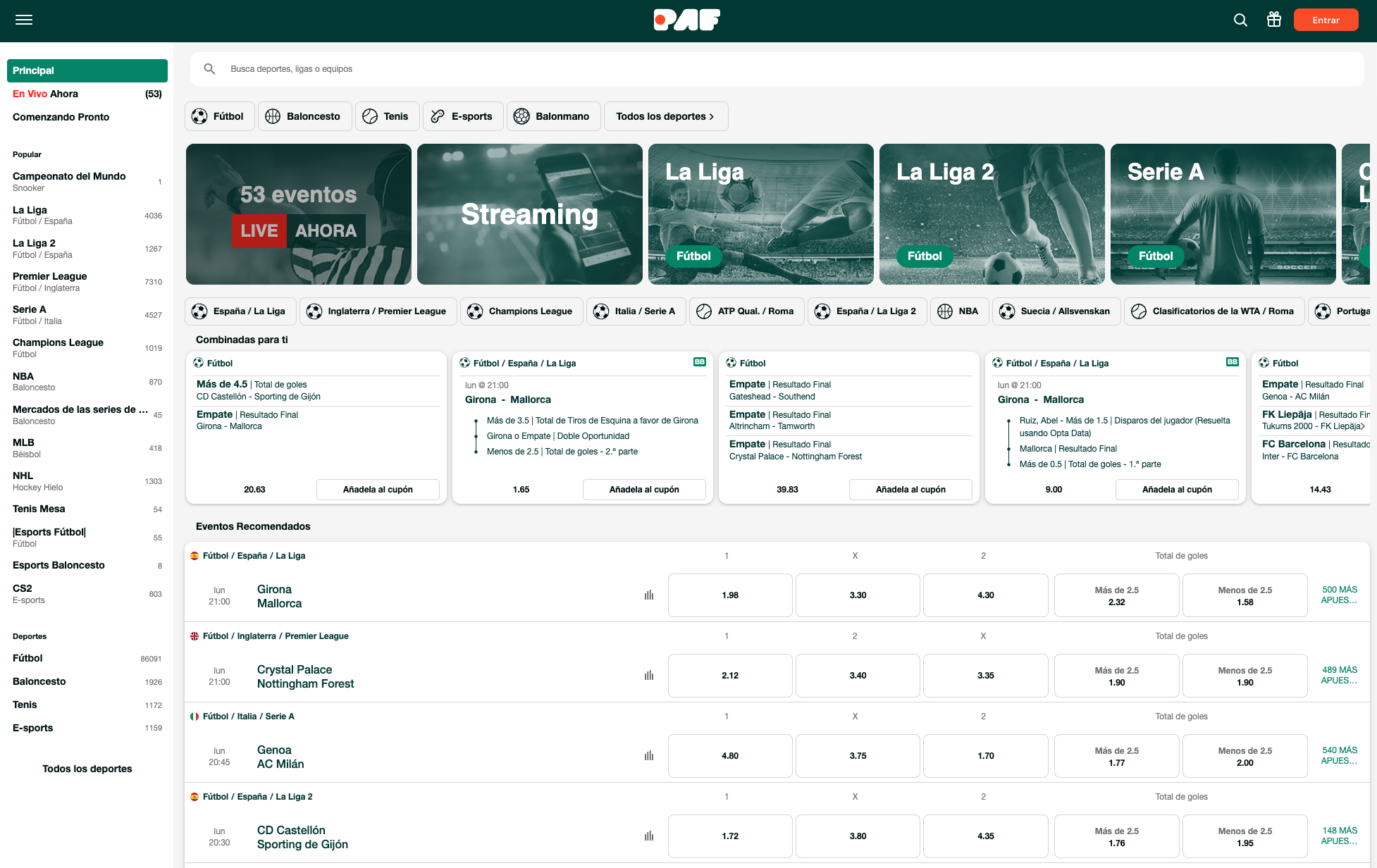Pick Más de 2.5 at 2.32 for Girona
This screenshot has width=1377, height=868.
coord(1116,595)
